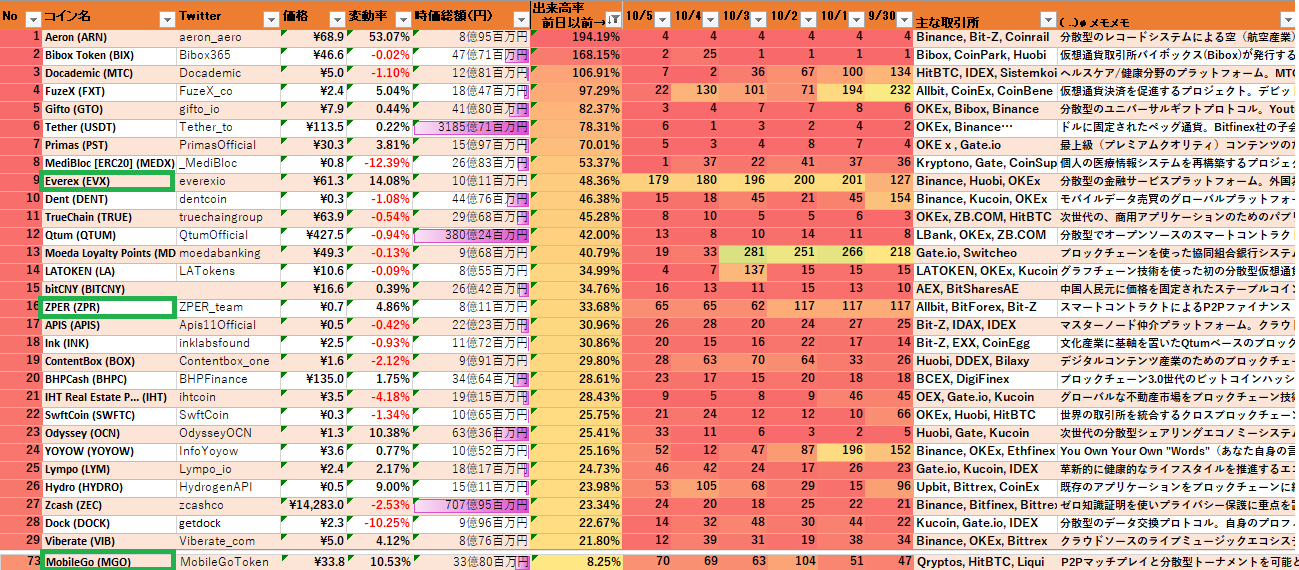1299x570 pixels.
Task: Select the green-outlined ZPER (ZPR) cell
Action: (x=108, y=307)
